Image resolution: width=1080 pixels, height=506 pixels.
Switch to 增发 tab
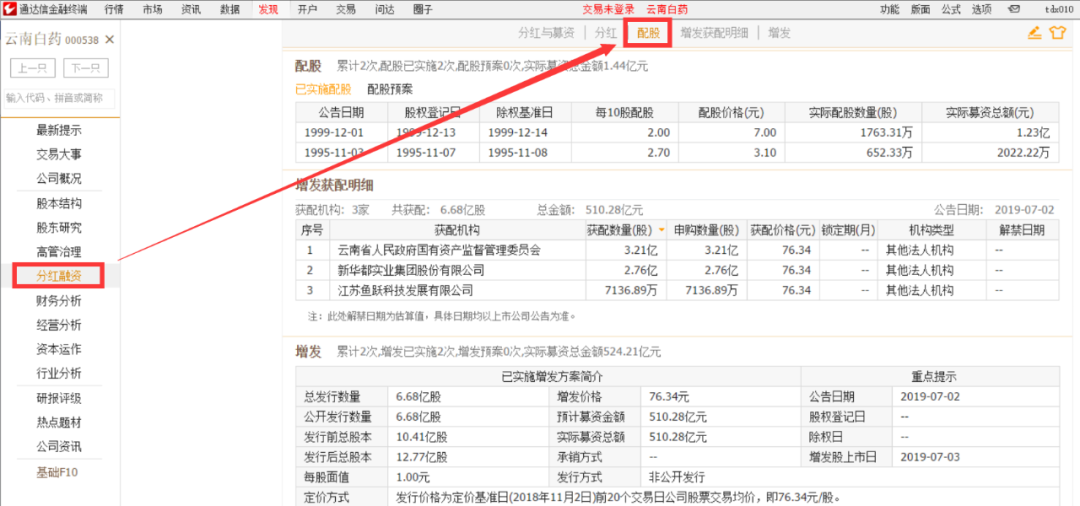point(779,32)
